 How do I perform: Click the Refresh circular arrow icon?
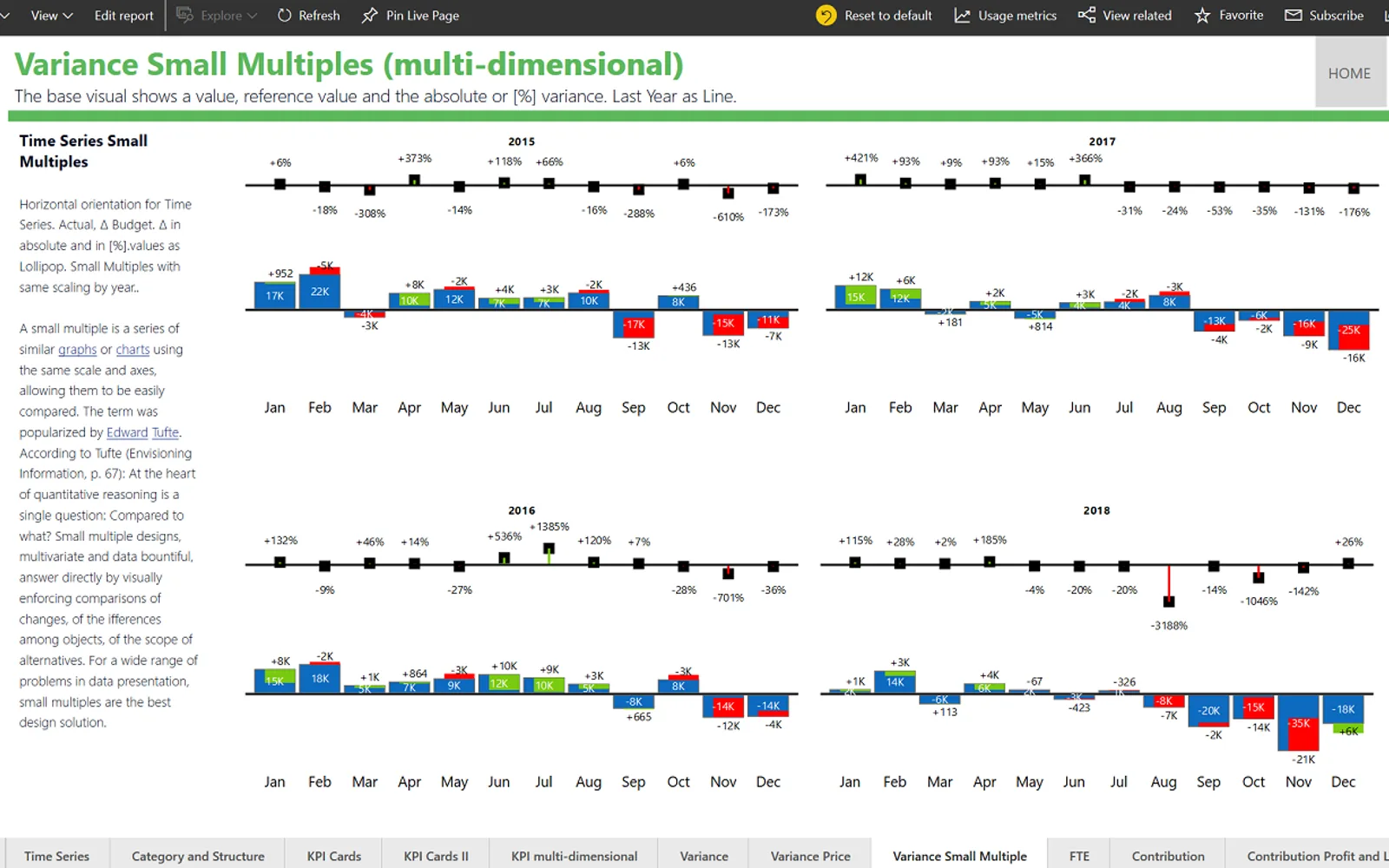point(284,16)
